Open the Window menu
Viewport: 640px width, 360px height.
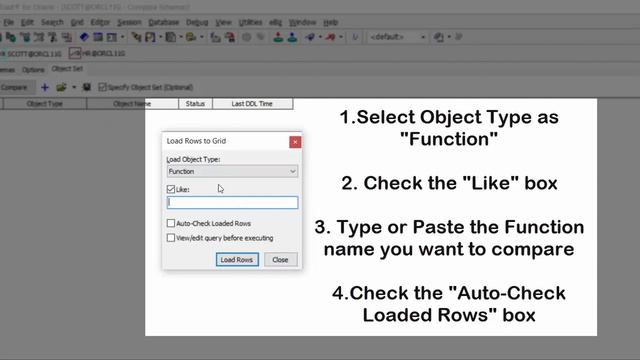pos(302,22)
